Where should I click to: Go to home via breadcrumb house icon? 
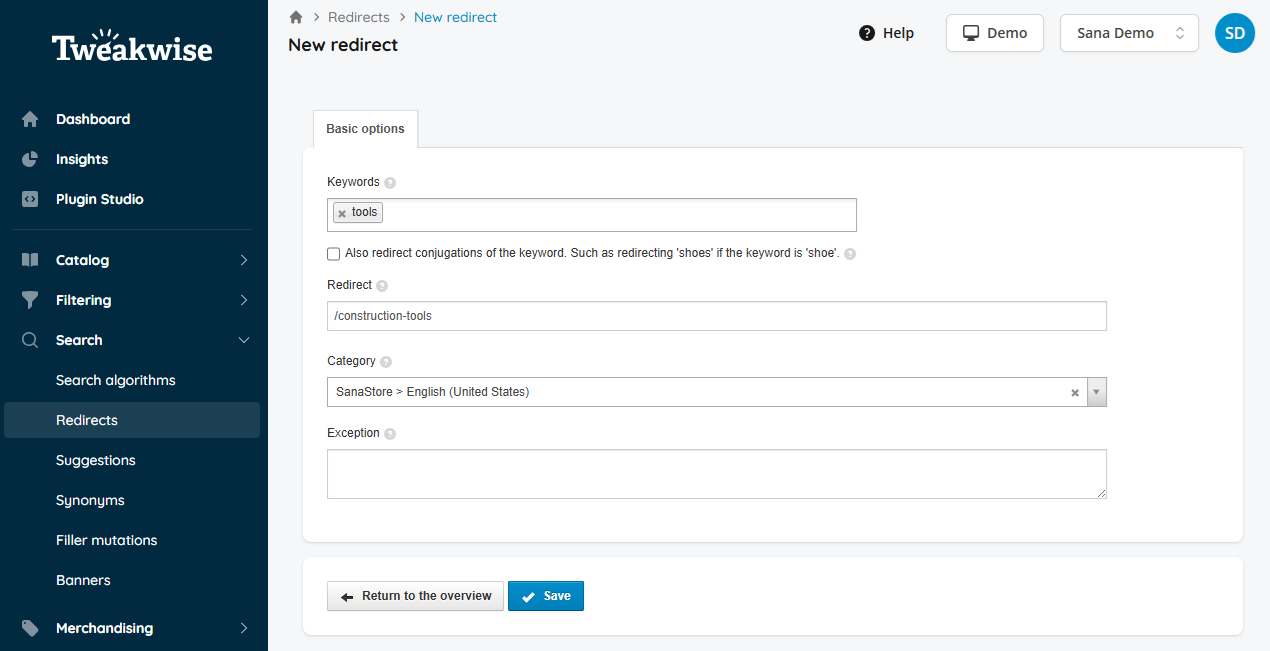click(x=296, y=17)
